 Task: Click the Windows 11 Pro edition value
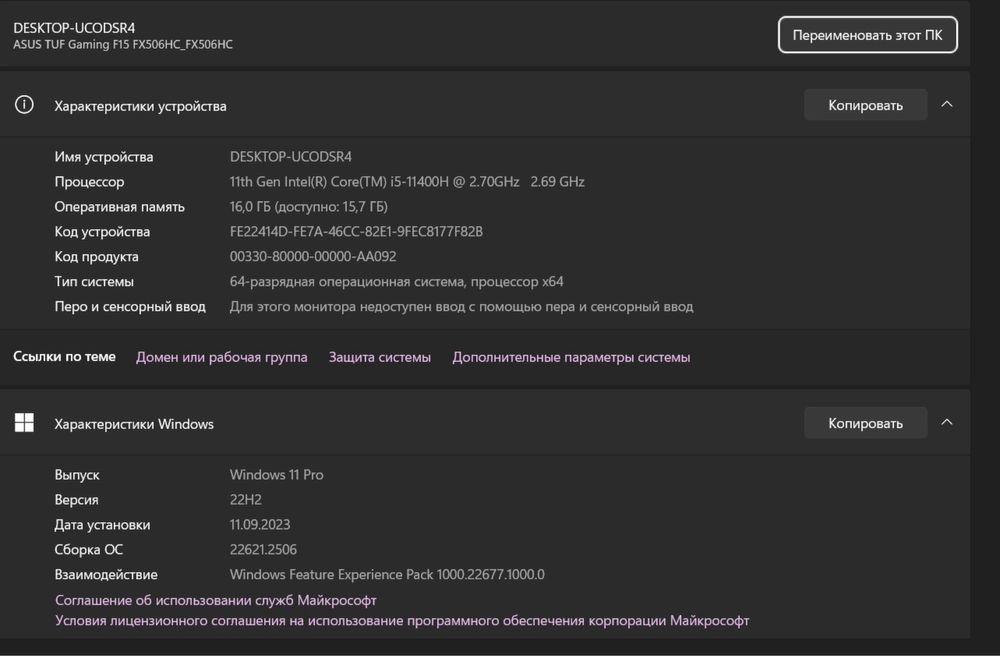point(276,475)
